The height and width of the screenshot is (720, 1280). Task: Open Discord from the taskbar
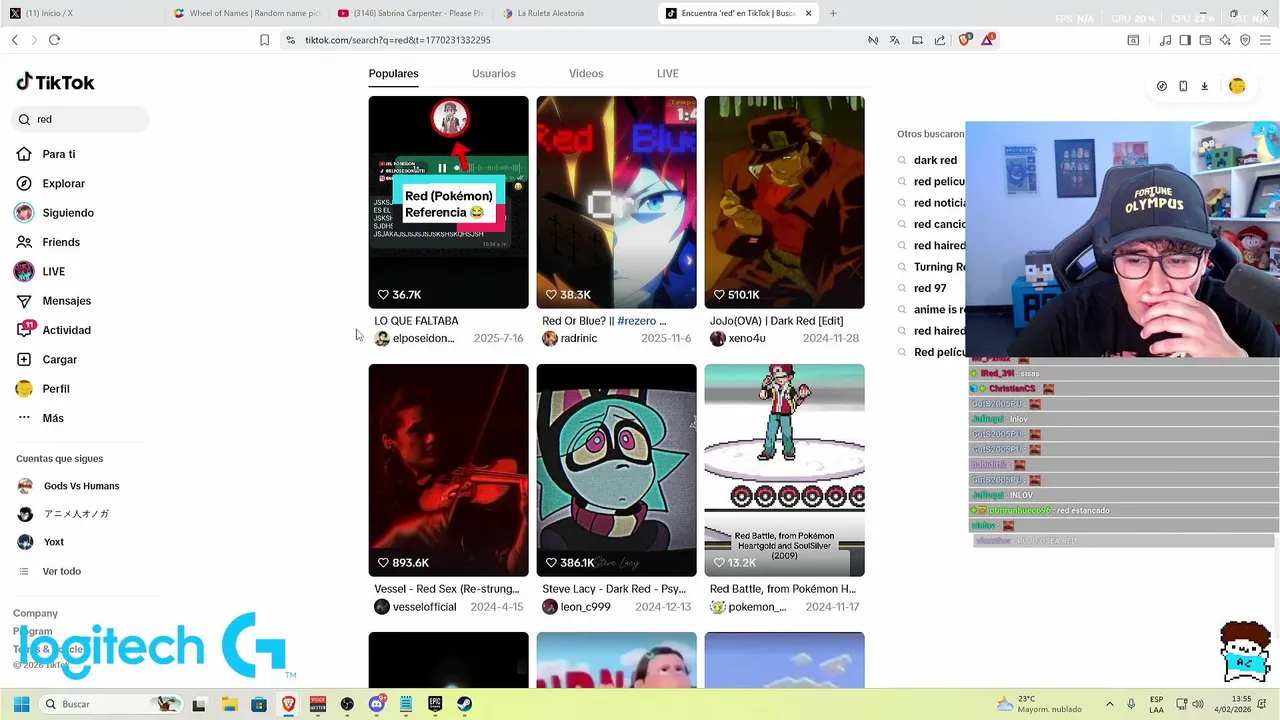[376, 704]
